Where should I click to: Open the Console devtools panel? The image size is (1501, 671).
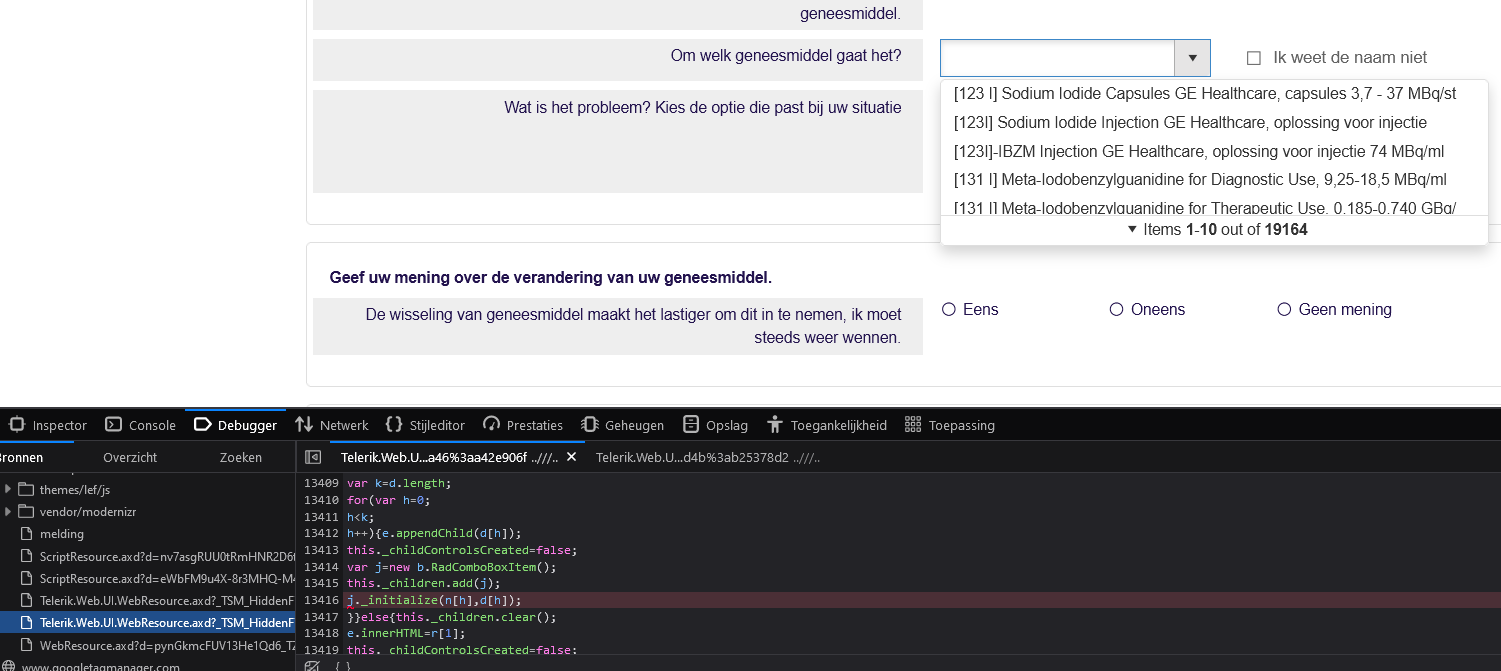[x=141, y=425]
